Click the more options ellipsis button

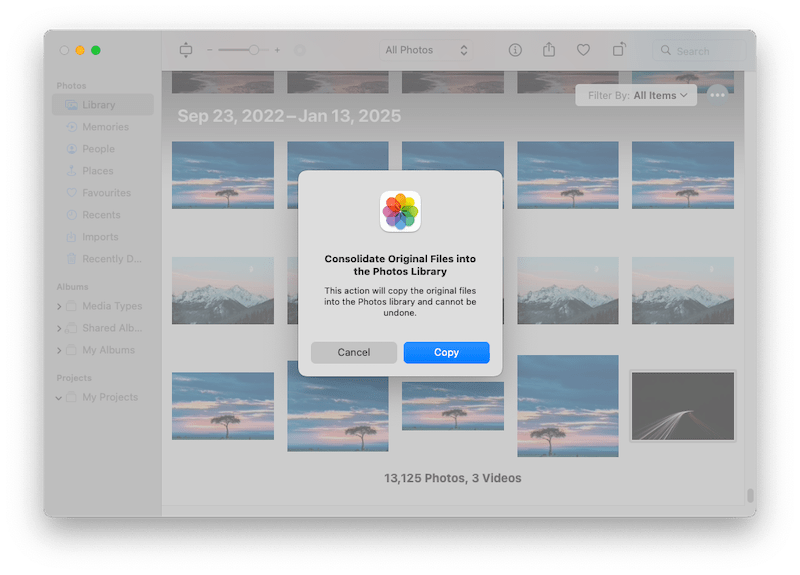click(x=717, y=94)
